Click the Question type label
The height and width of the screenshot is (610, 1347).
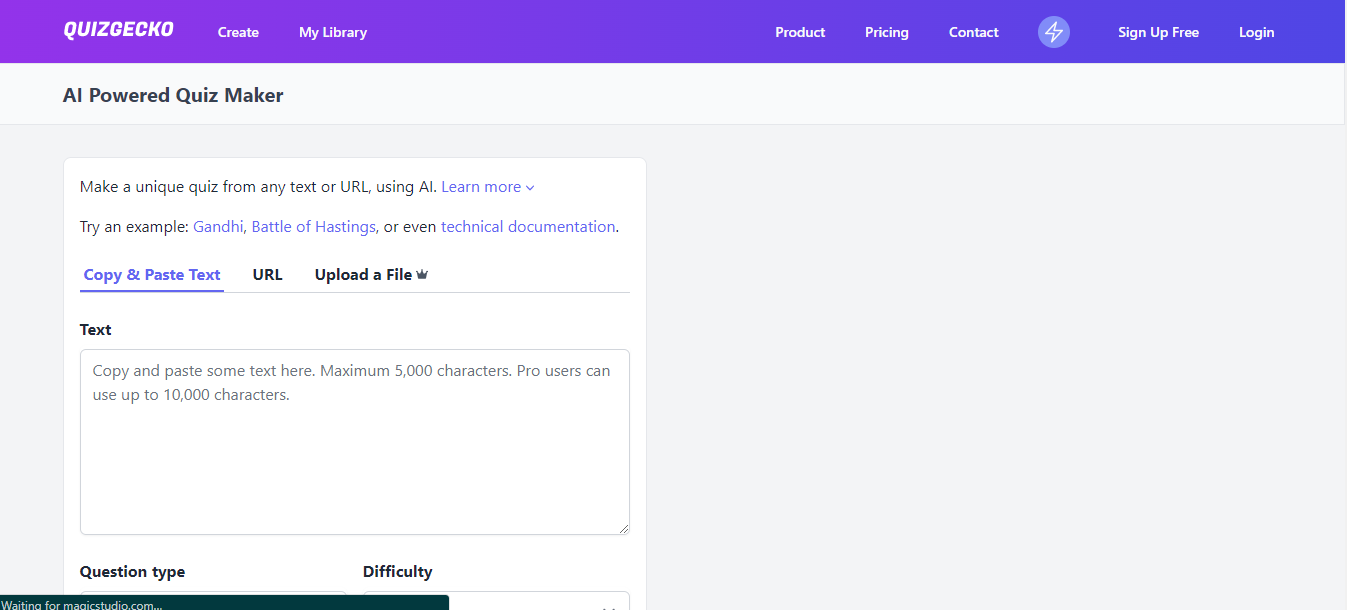(x=132, y=572)
